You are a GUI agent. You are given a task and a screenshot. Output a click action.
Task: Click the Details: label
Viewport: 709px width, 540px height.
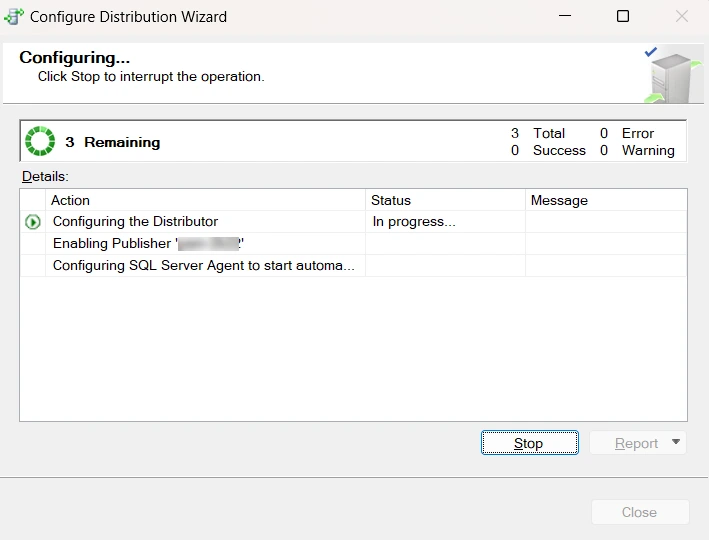(45, 176)
